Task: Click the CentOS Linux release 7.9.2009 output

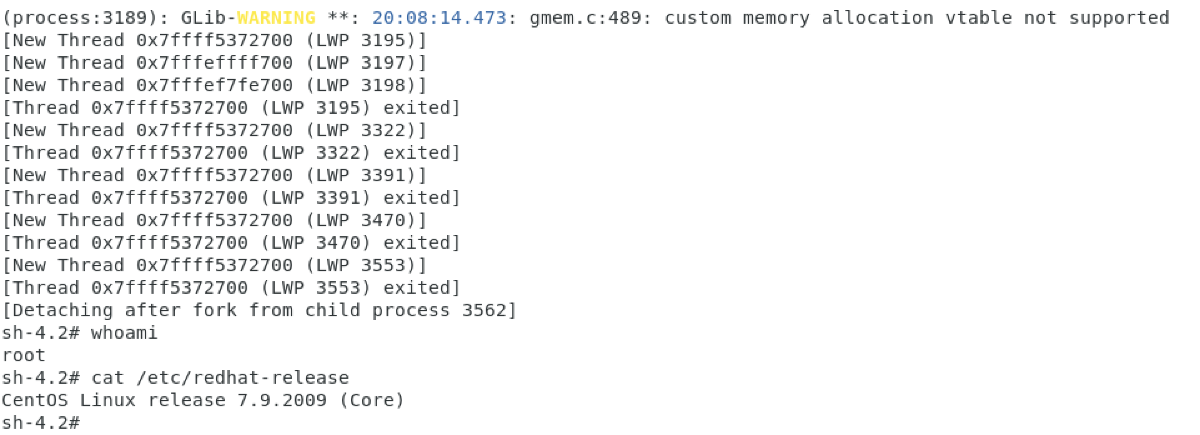Action: coord(203,401)
